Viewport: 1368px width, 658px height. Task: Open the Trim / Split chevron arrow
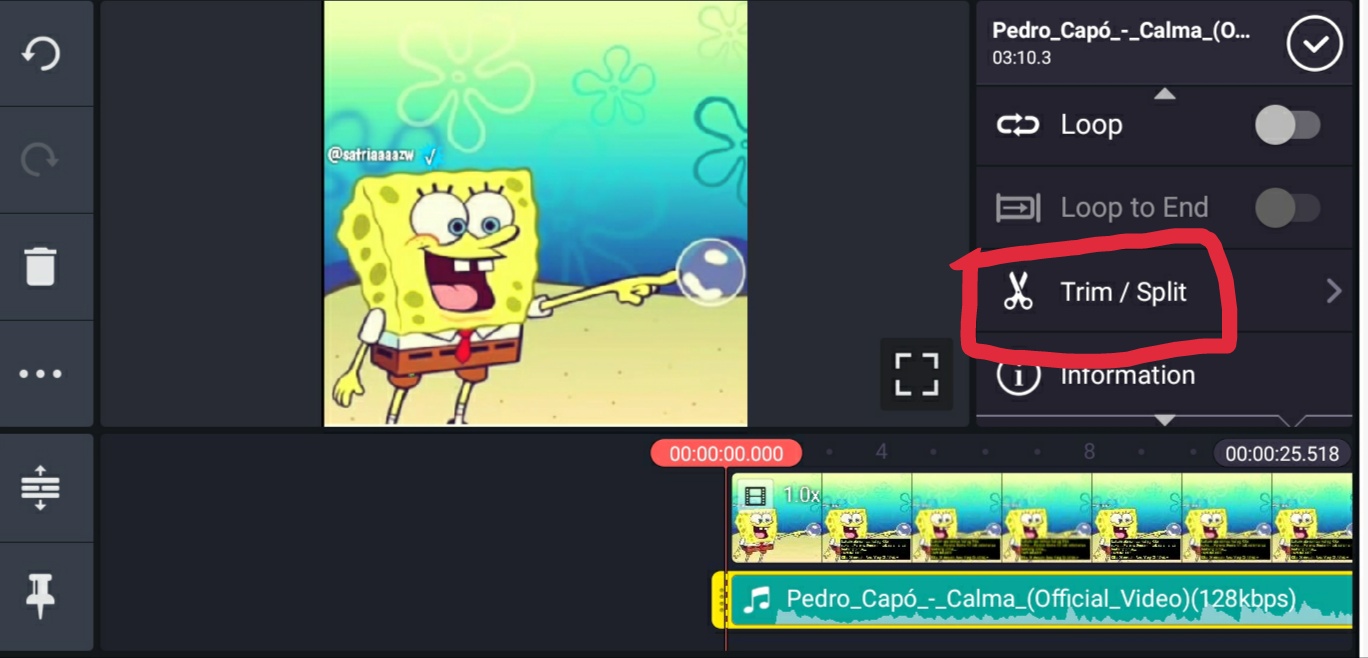1333,291
